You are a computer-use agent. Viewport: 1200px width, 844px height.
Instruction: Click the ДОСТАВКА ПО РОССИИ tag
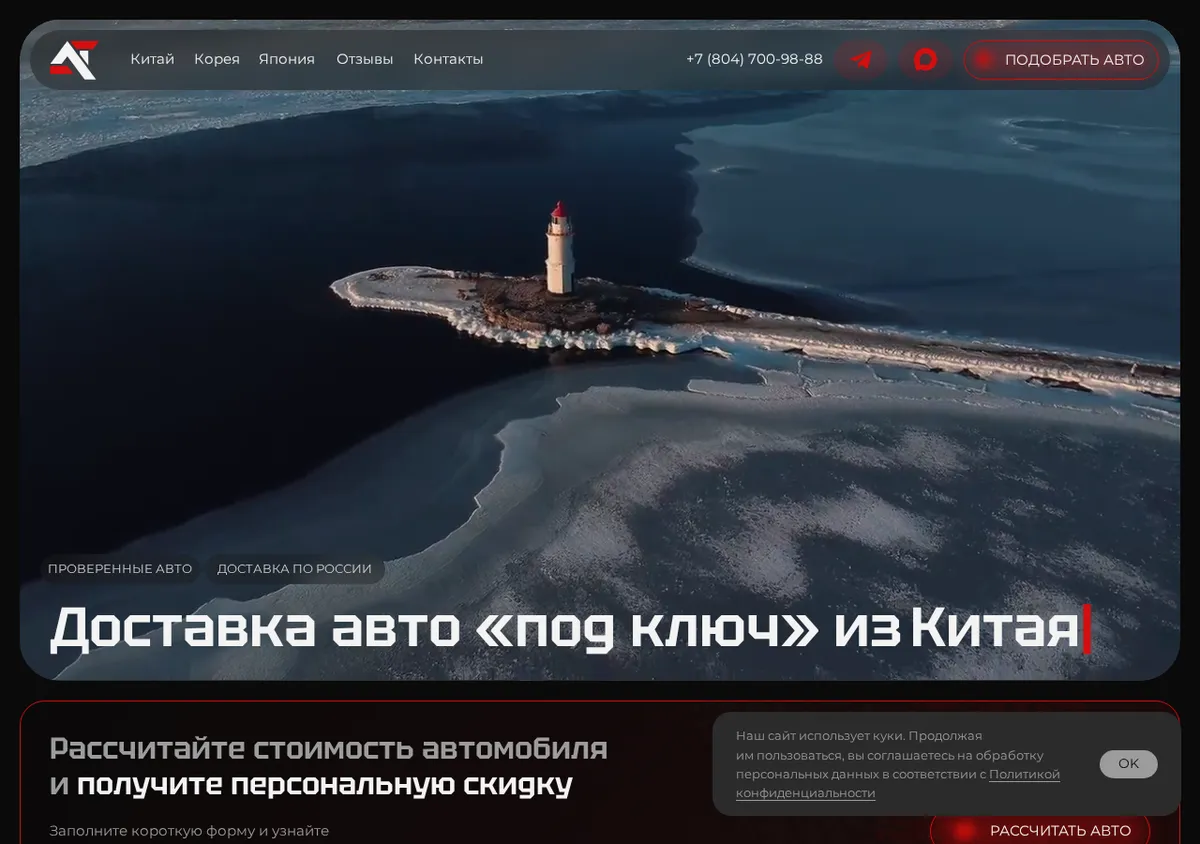click(294, 569)
